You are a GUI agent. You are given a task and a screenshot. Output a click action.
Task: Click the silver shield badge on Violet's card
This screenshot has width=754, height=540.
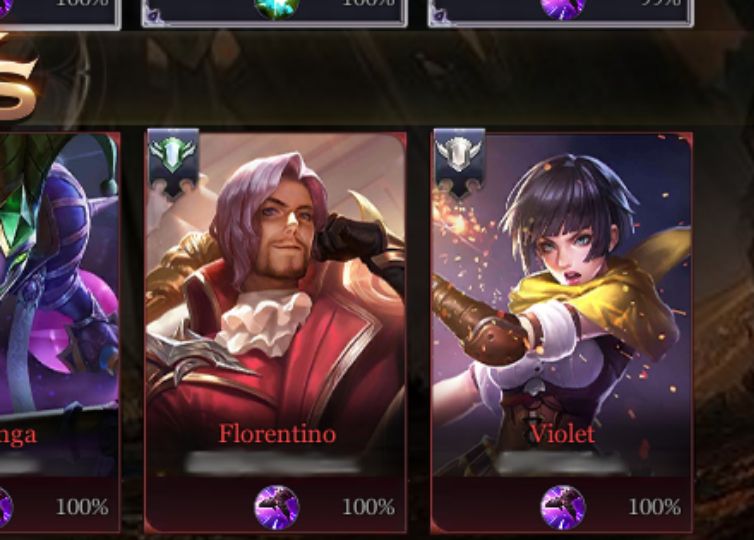tap(459, 163)
